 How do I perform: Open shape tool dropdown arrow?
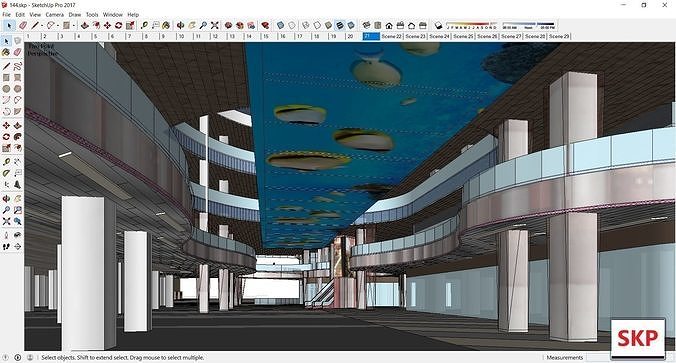pos(73,26)
